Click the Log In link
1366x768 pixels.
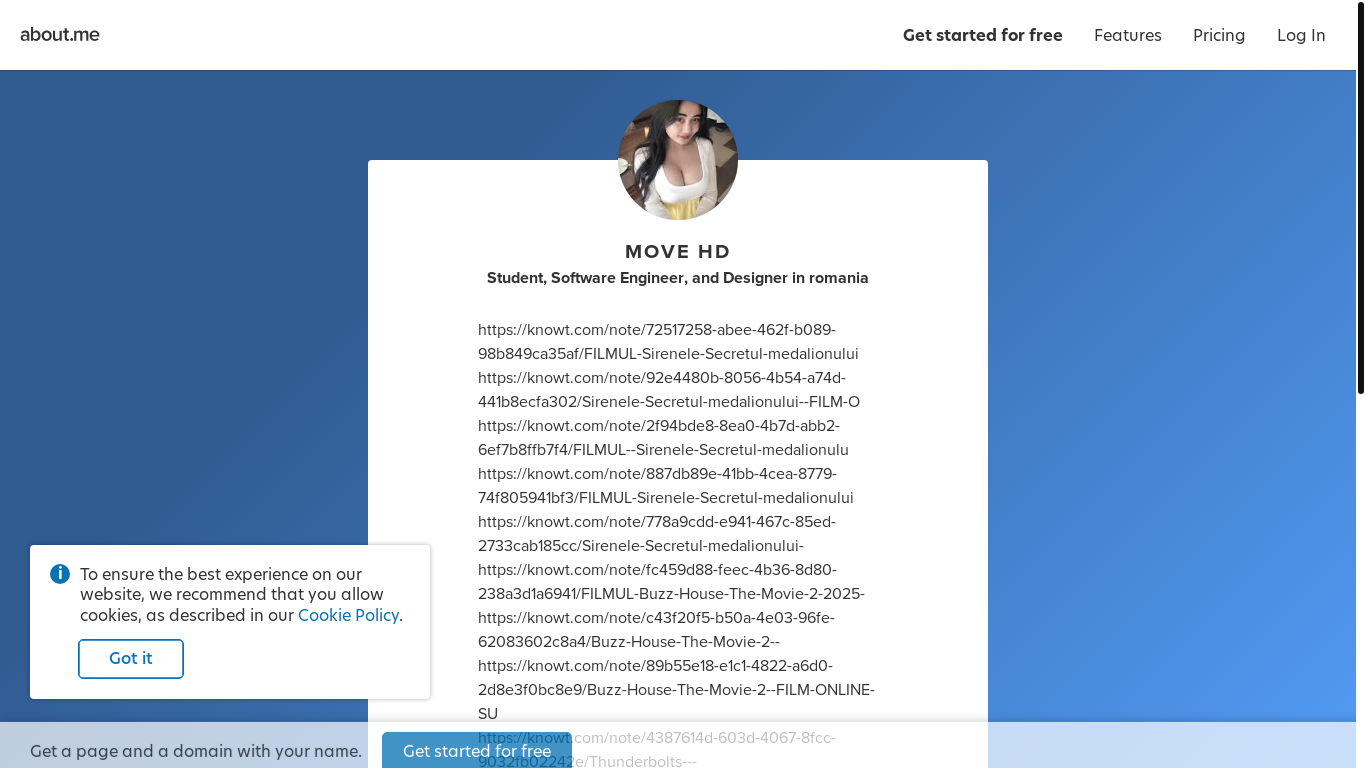(1301, 35)
